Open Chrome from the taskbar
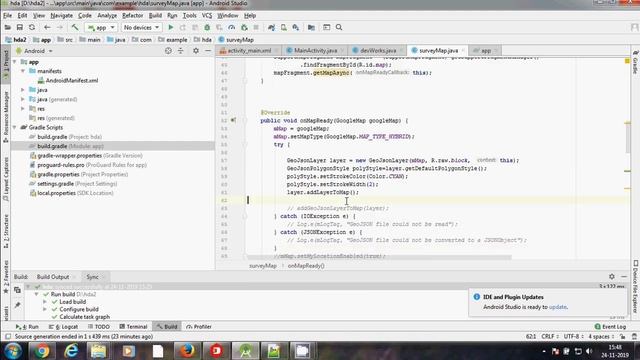The image size is (640, 360). (42, 351)
